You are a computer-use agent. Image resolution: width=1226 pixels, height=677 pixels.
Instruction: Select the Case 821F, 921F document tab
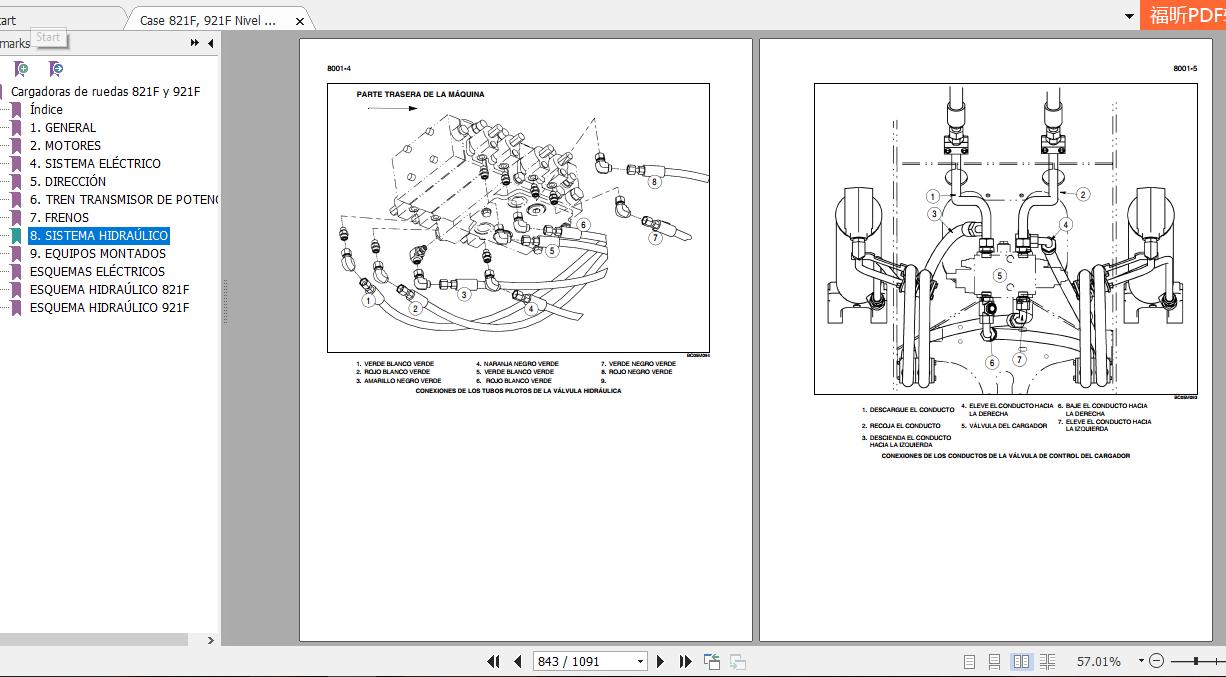(x=208, y=20)
